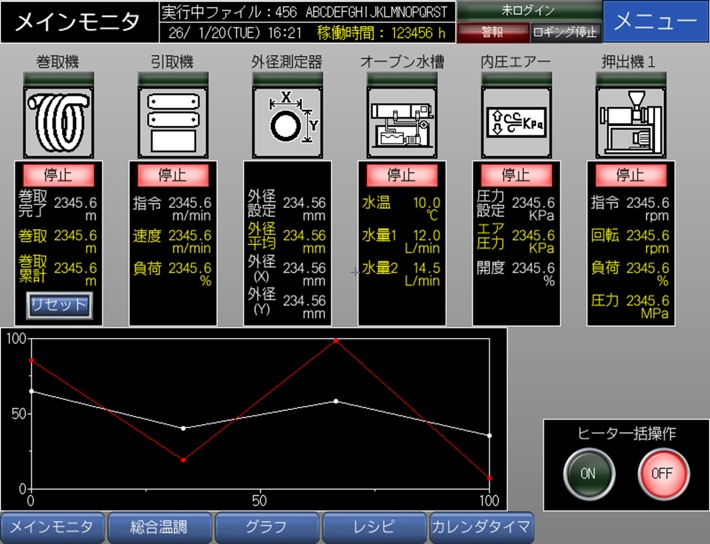Turn heaters ON with the green button
Screen dimensions: 710x544
(x=589, y=474)
